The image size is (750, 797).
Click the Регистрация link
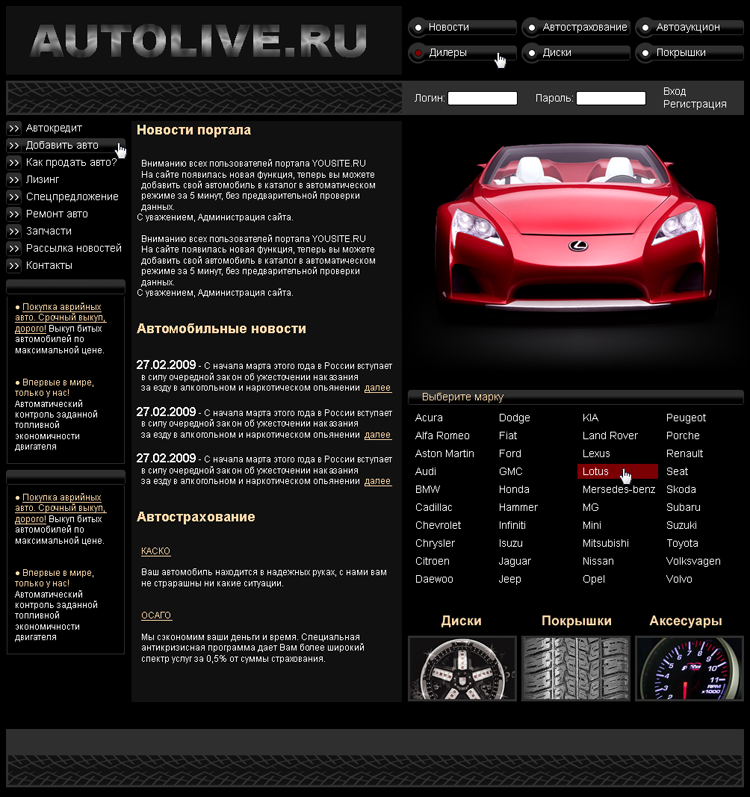point(695,104)
